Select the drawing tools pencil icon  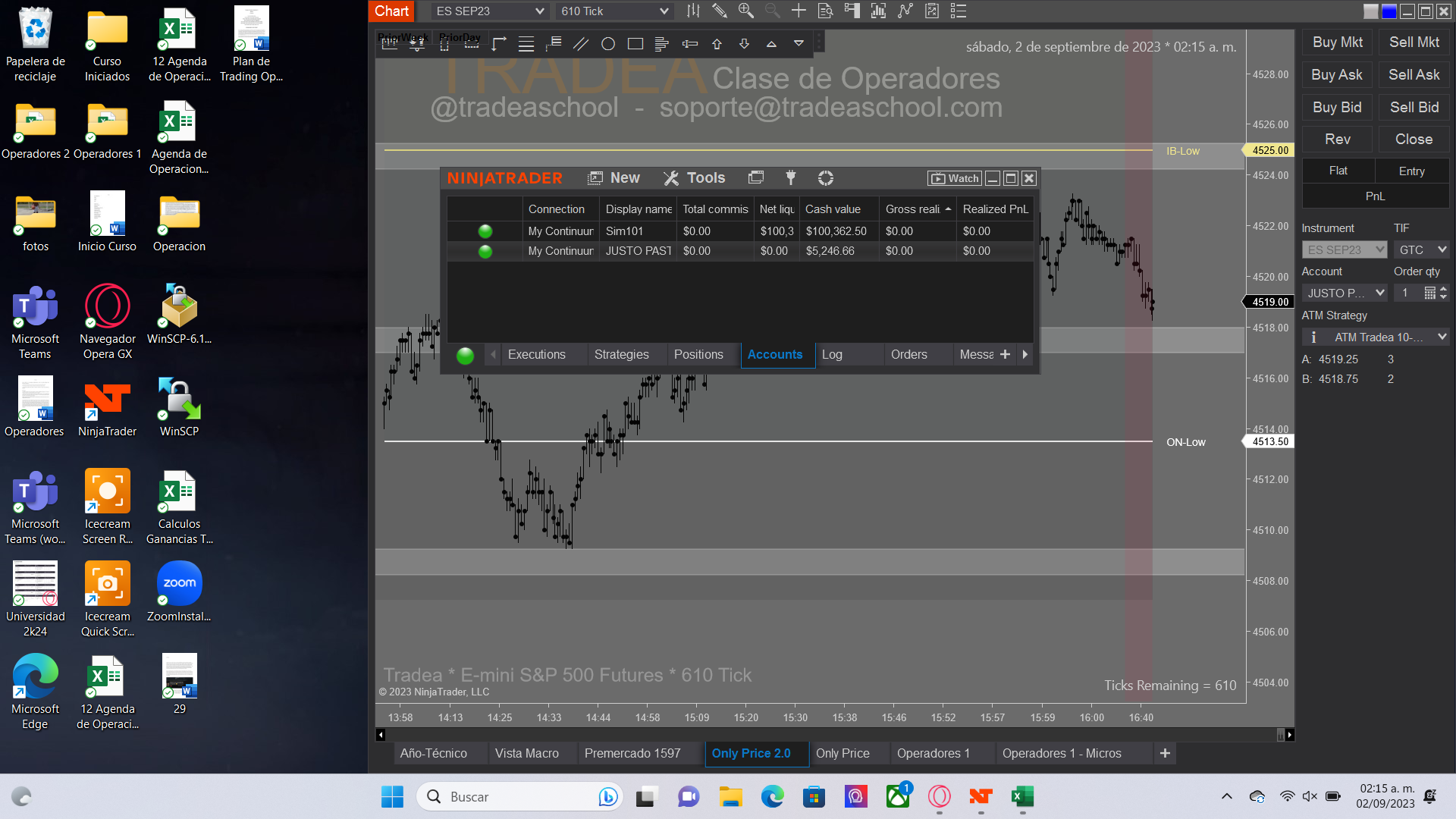coord(719,11)
